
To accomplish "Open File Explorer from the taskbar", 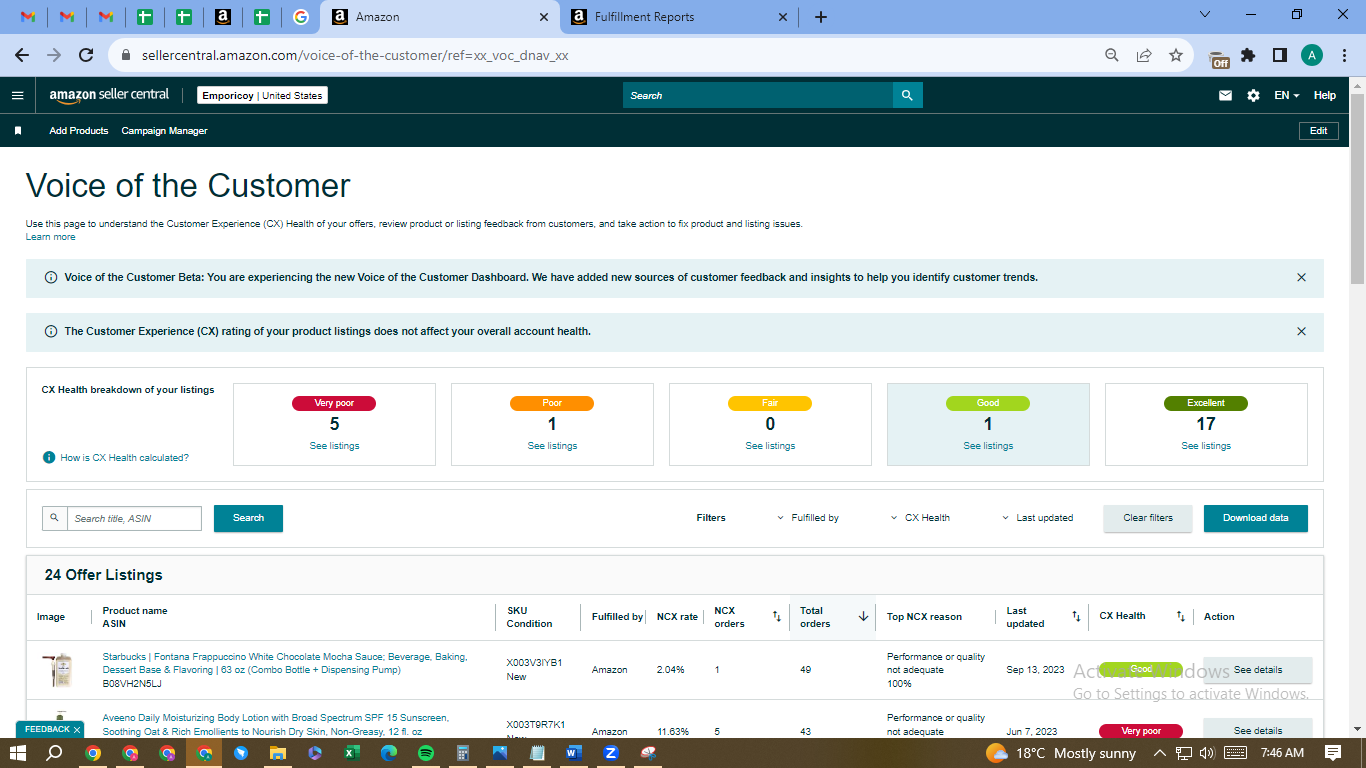I will [278, 752].
